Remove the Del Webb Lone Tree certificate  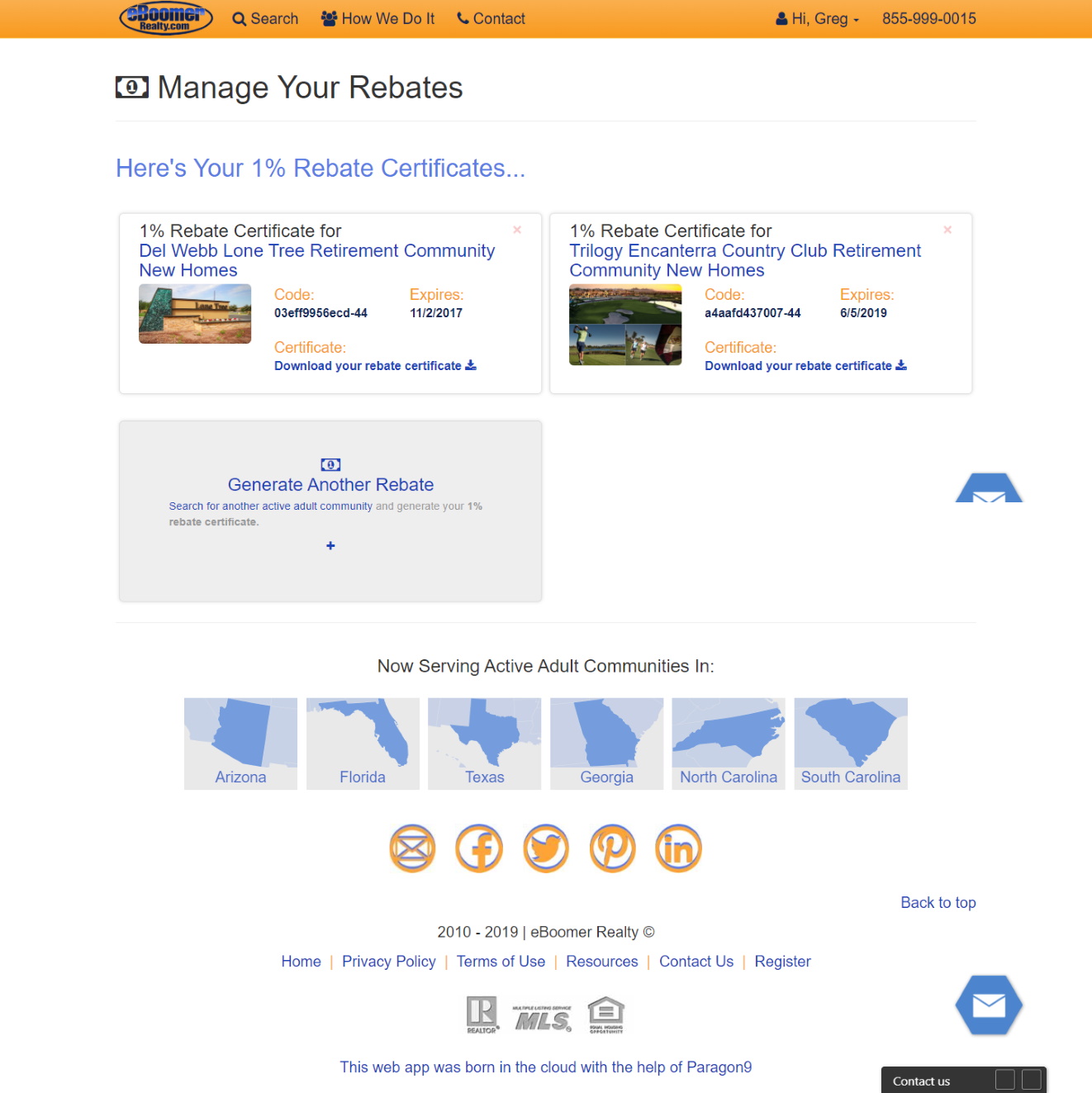(x=517, y=230)
